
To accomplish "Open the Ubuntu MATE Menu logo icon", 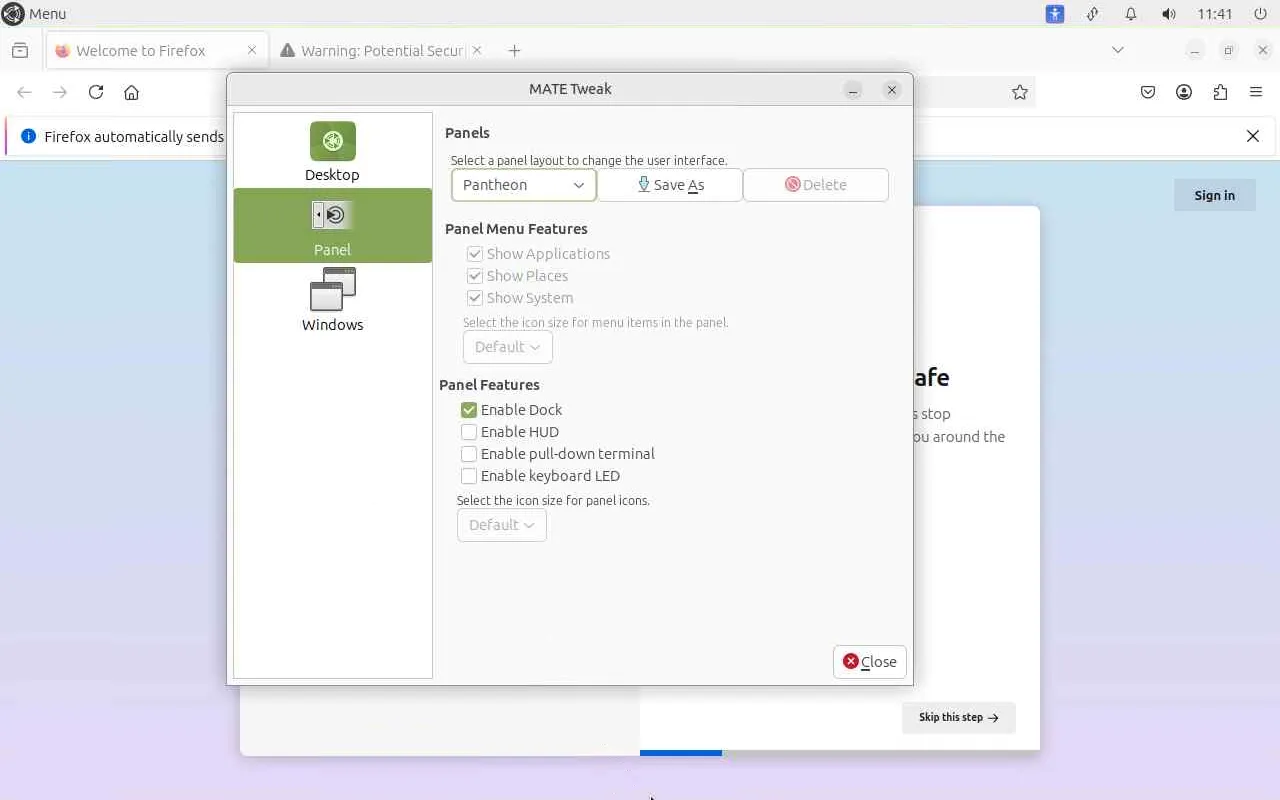I will (x=13, y=14).
